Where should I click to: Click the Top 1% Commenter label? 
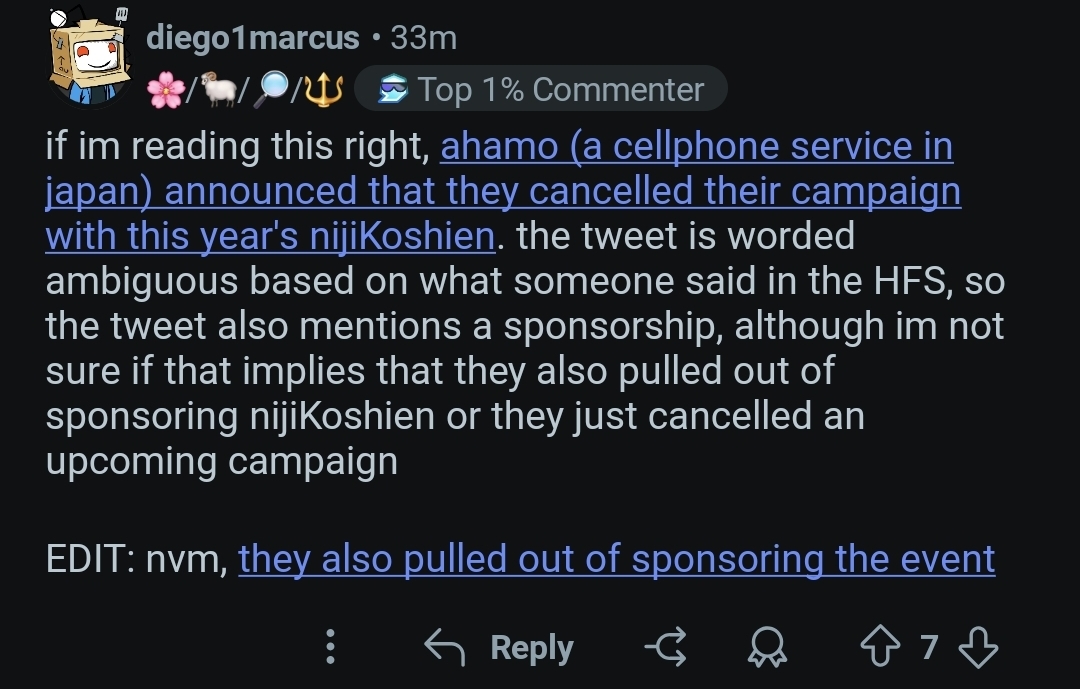click(x=561, y=90)
